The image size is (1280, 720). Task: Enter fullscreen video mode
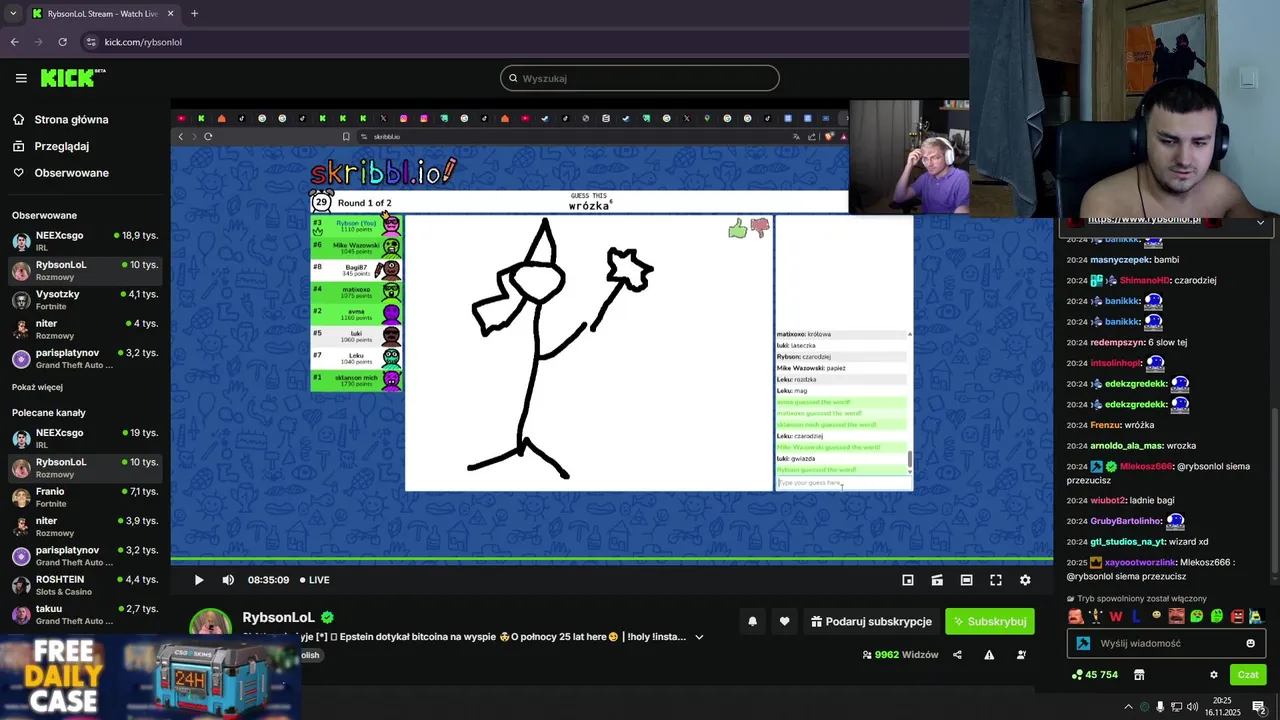pyautogui.click(x=996, y=580)
